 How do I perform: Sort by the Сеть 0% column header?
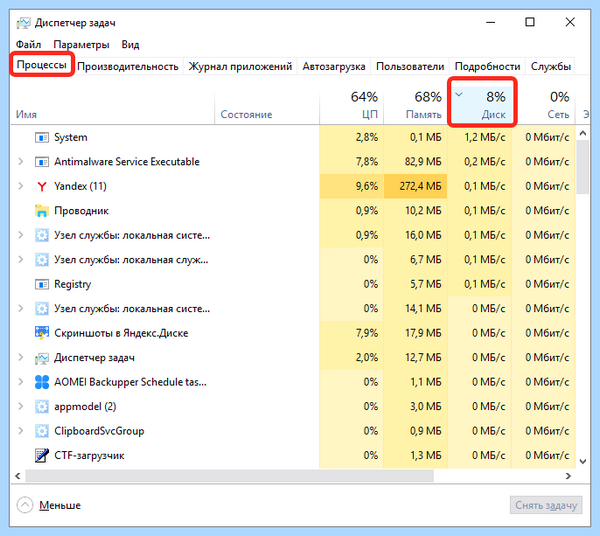(543, 107)
